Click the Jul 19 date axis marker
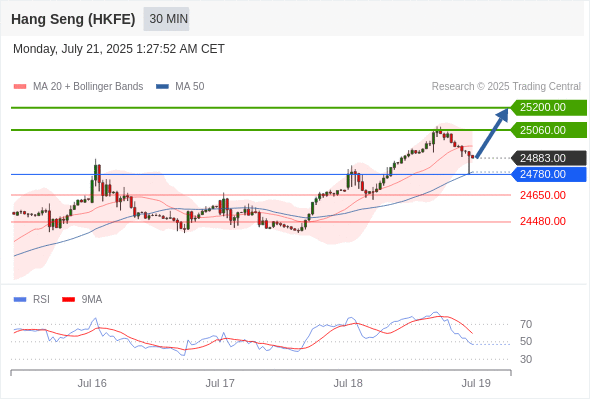 coord(476,383)
